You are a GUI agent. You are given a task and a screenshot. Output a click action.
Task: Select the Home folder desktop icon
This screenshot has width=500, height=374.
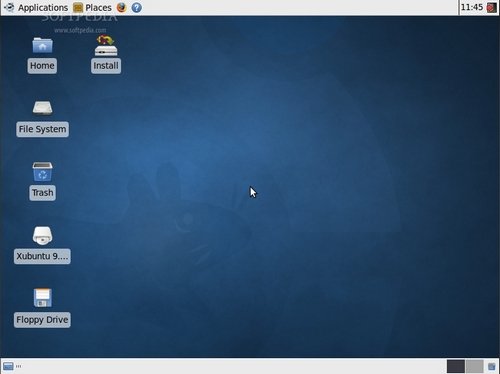point(42,45)
